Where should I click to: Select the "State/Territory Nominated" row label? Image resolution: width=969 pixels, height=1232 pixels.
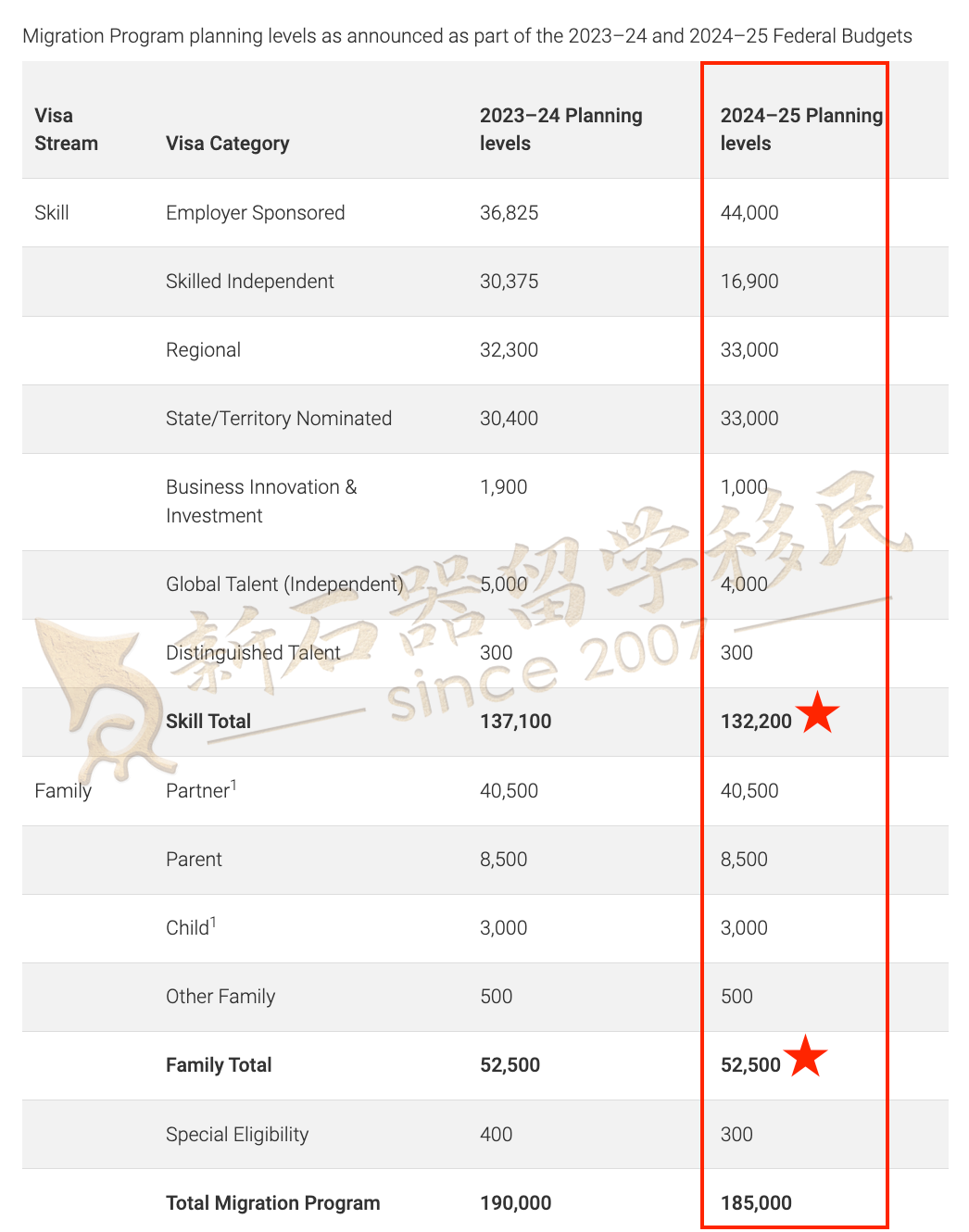278,418
